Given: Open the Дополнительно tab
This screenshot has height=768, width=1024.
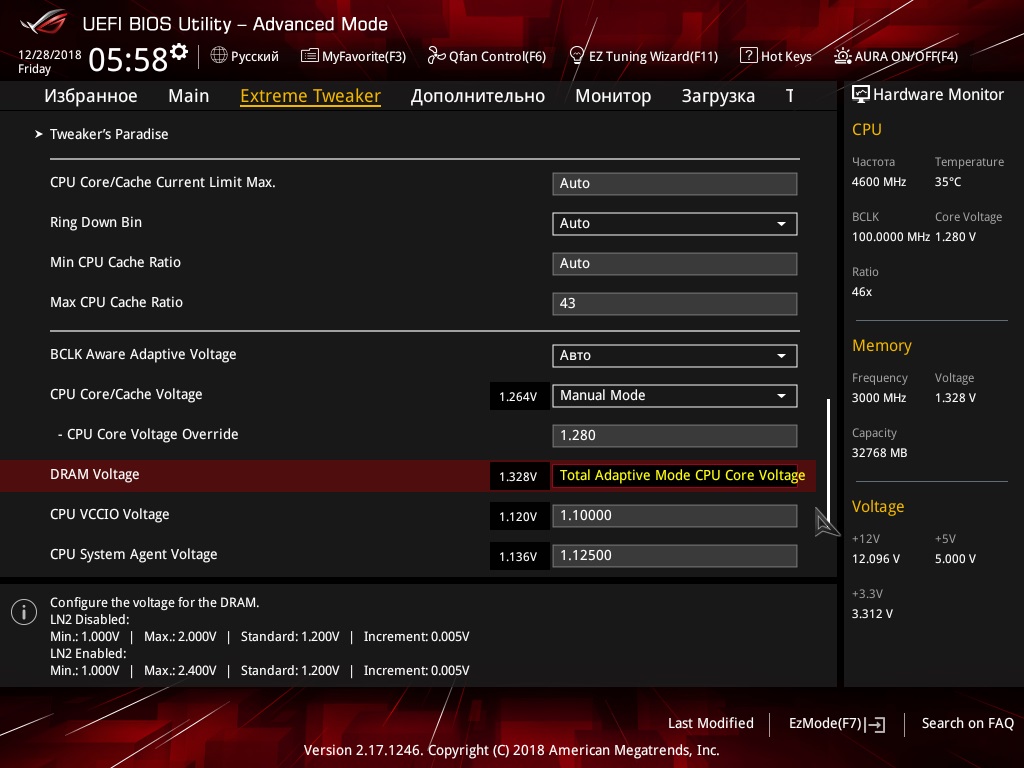Looking at the screenshot, I should [477, 96].
